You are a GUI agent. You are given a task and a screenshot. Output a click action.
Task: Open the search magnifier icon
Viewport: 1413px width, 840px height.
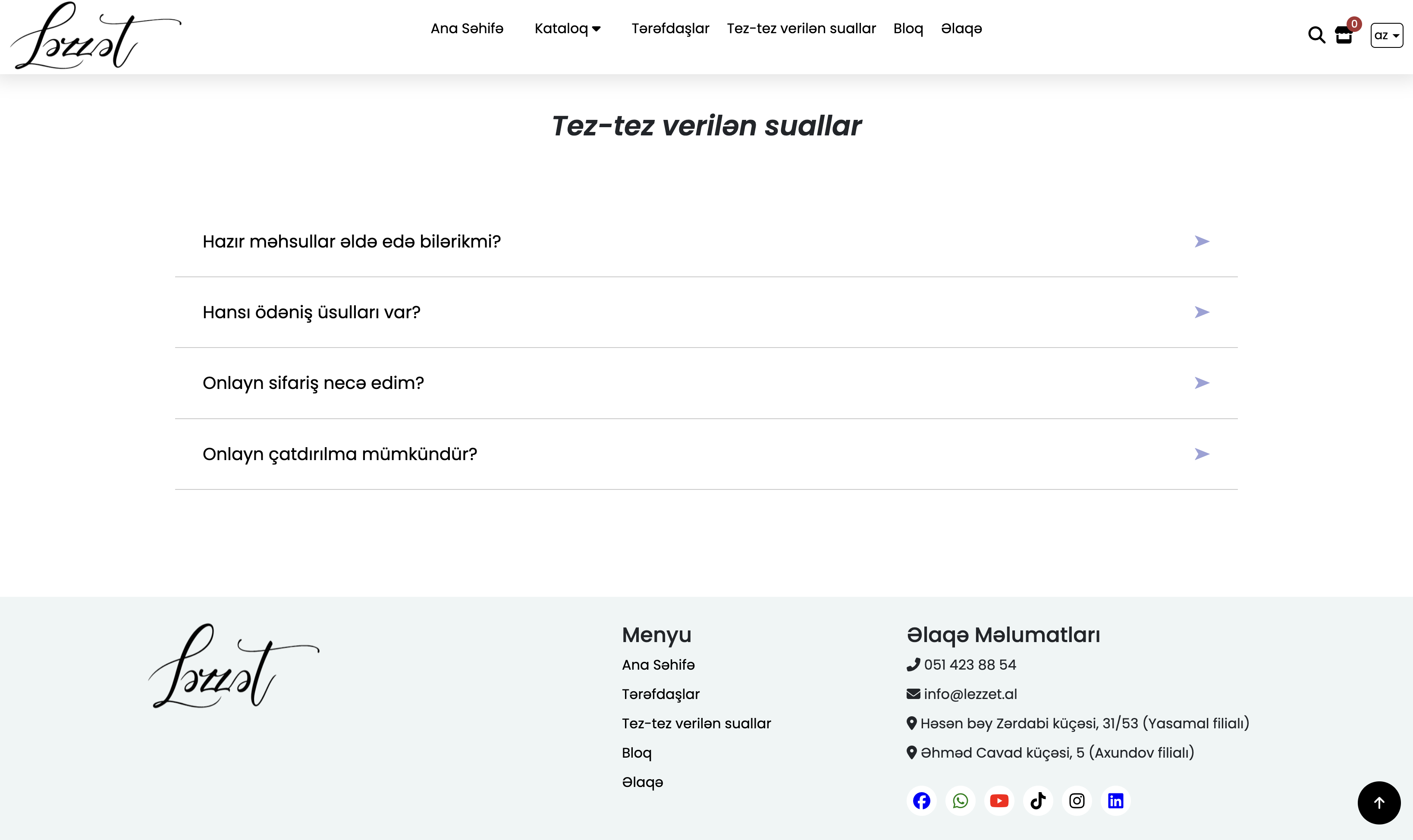[x=1316, y=35]
